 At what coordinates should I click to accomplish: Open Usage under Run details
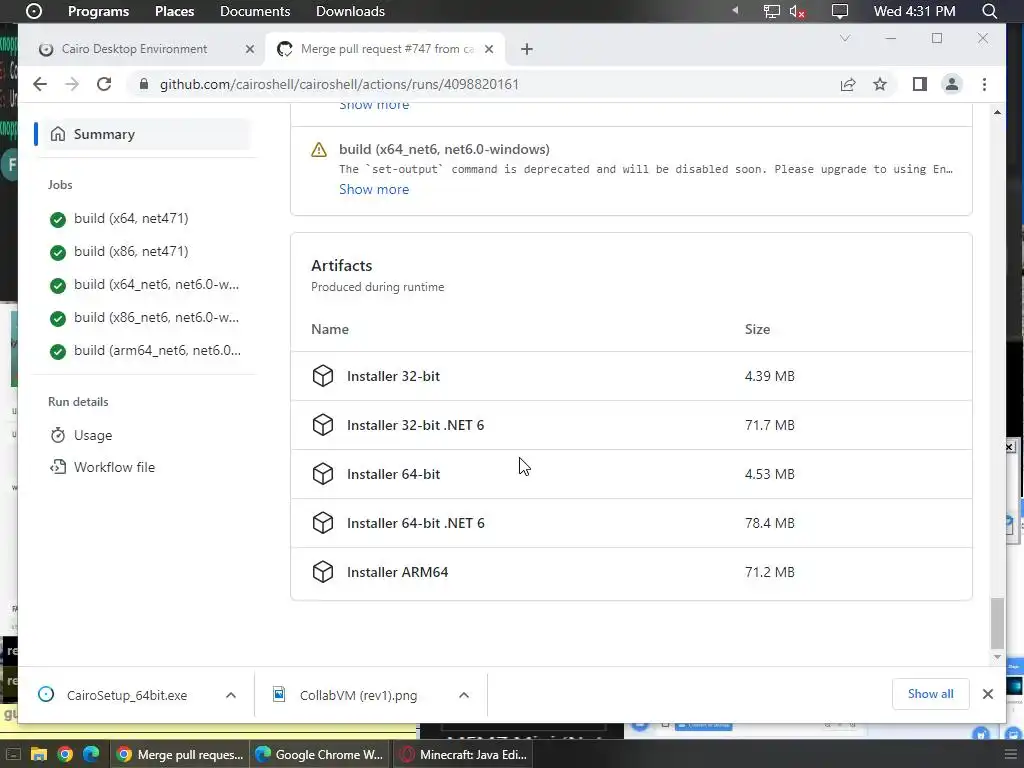point(92,435)
